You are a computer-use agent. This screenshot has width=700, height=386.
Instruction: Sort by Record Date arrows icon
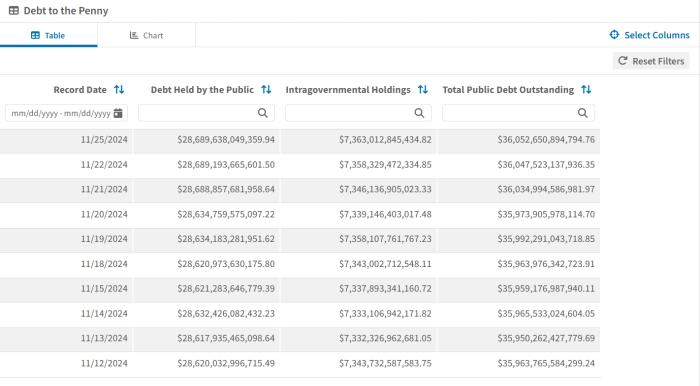119,89
